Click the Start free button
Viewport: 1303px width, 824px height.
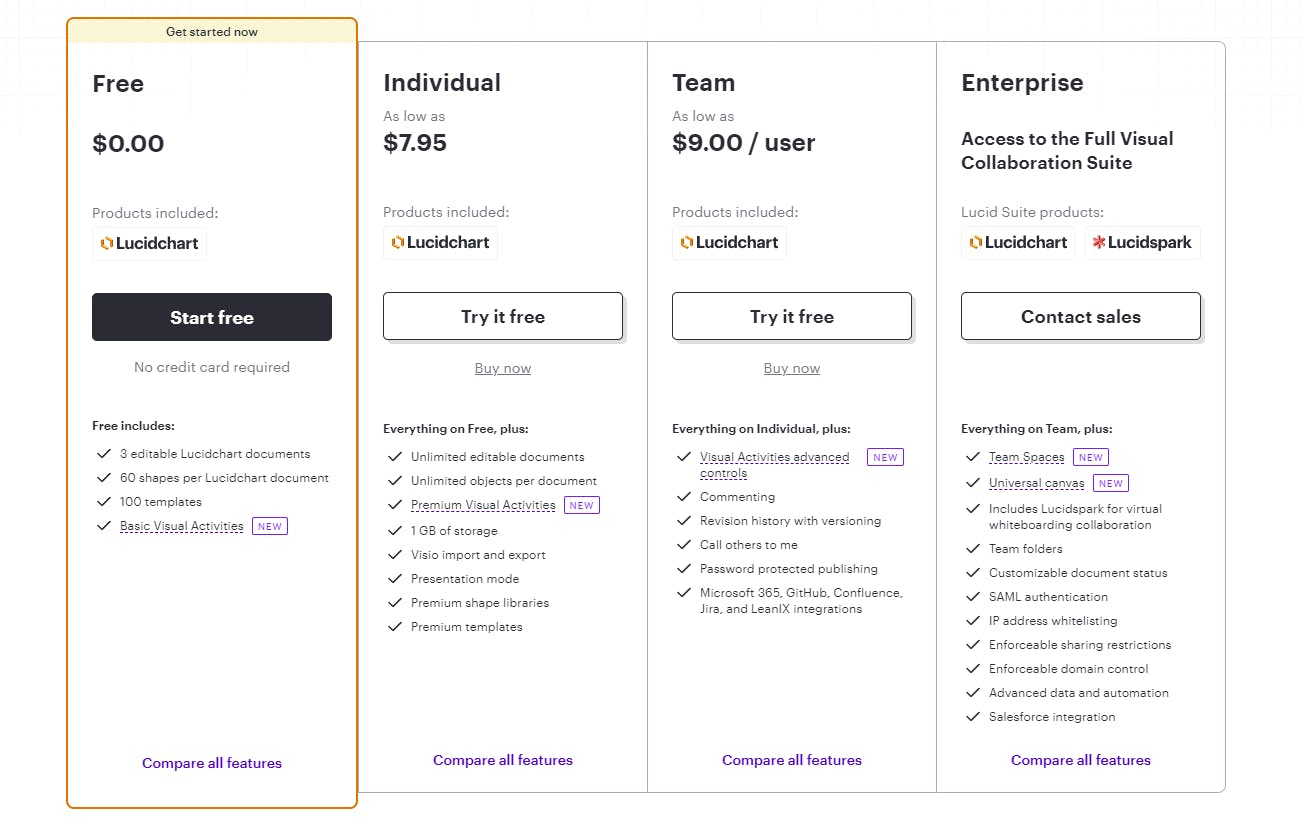(x=212, y=317)
